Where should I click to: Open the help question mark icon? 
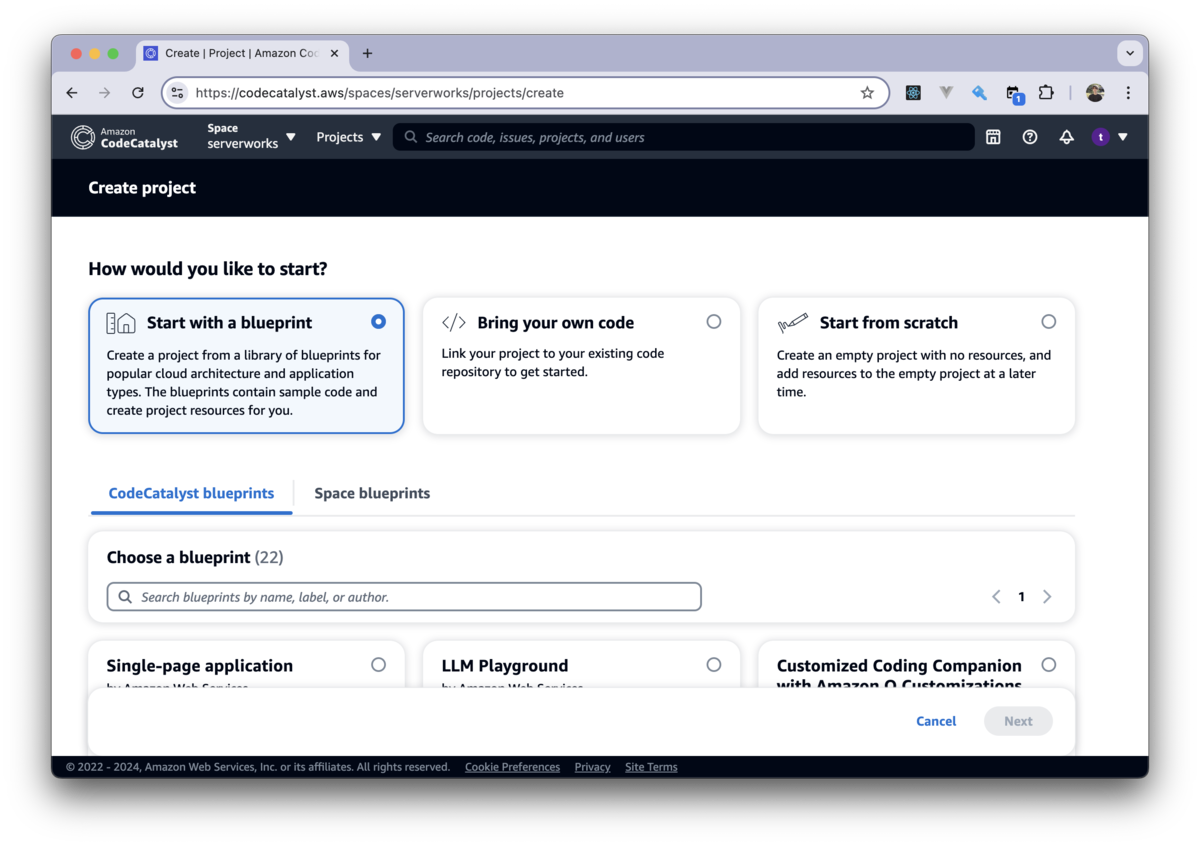click(1030, 137)
